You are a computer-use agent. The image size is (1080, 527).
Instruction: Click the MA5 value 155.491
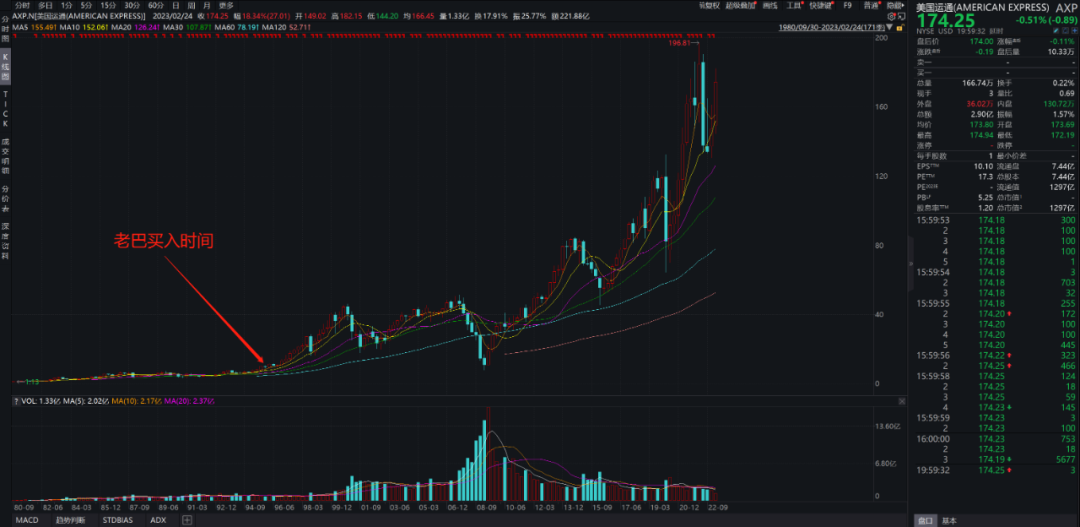(x=44, y=28)
